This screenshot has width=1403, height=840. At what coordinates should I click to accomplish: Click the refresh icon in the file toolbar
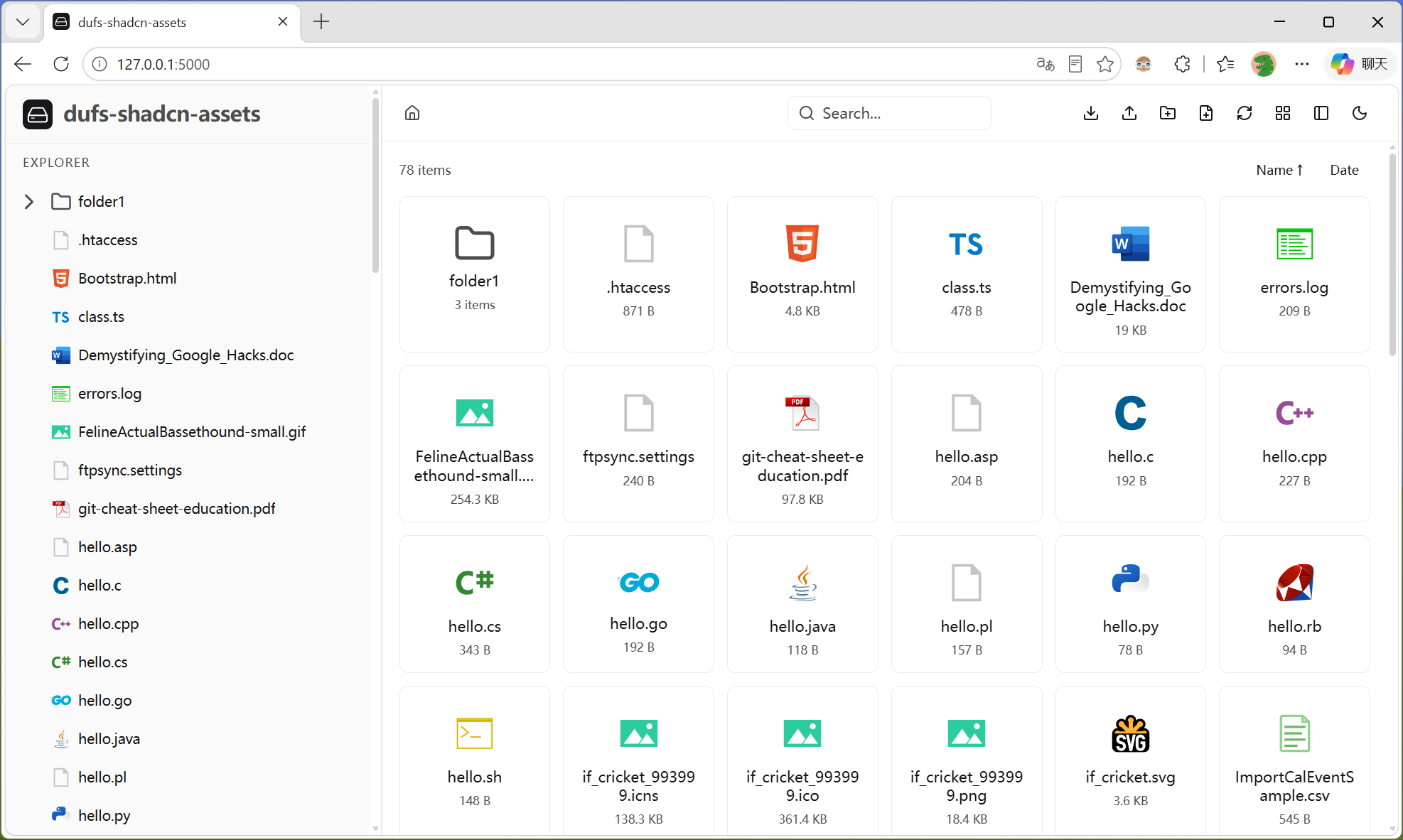(1245, 113)
